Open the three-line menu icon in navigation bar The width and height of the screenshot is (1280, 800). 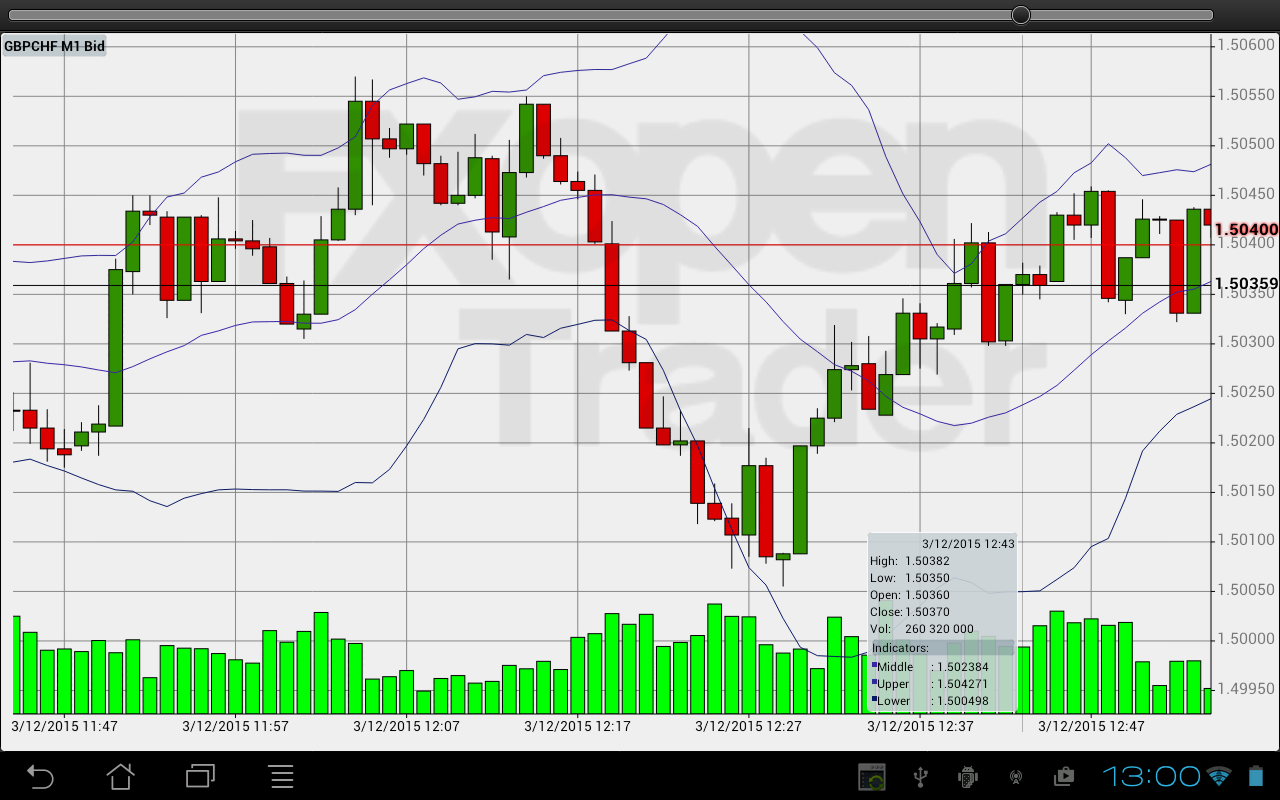point(282,776)
